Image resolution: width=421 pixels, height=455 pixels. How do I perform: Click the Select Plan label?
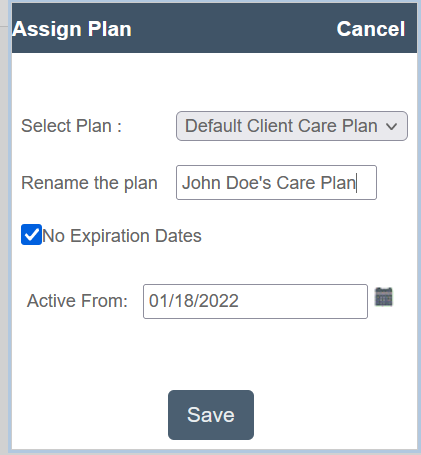coord(71,126)
